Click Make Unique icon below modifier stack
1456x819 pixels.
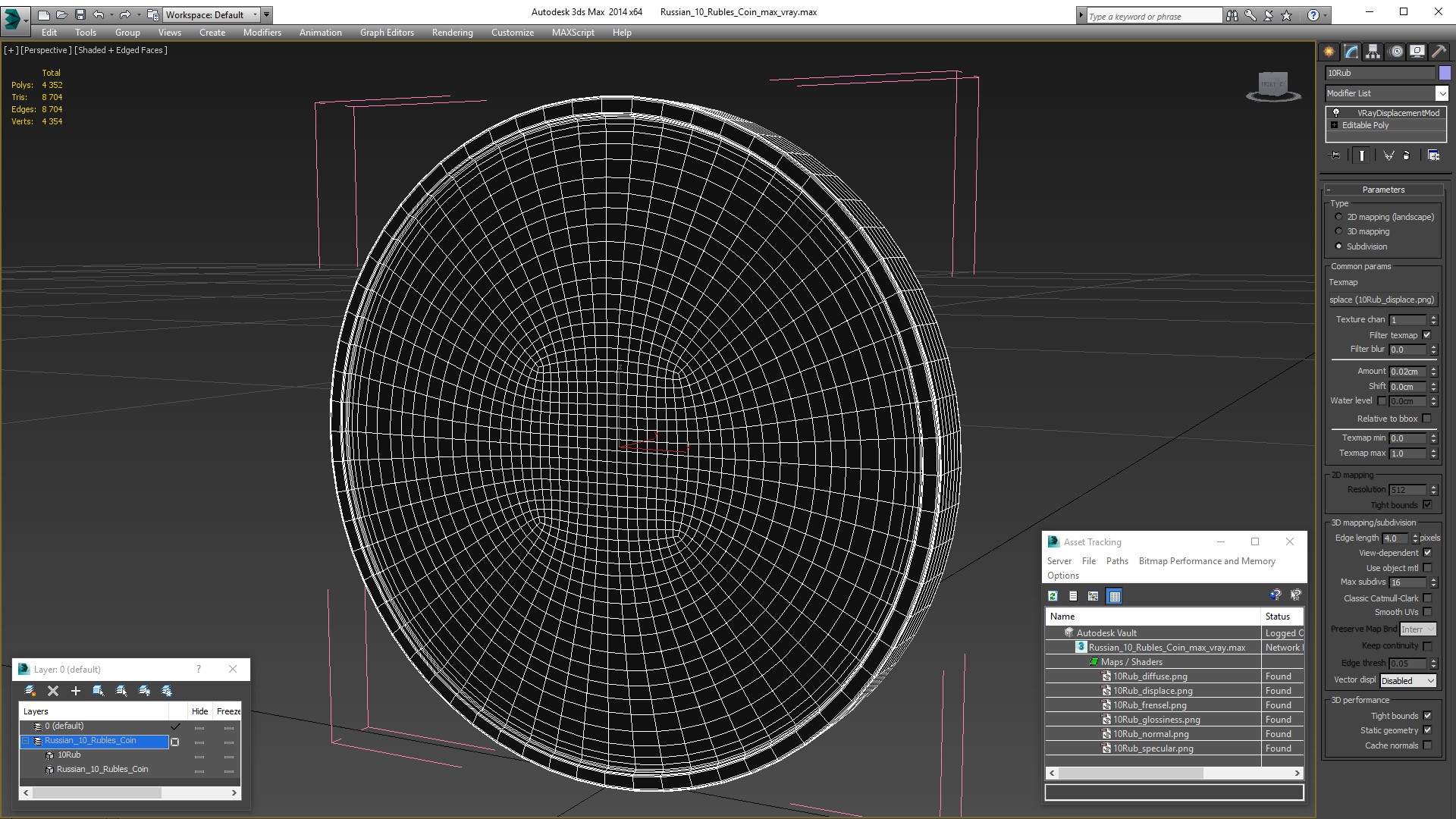coord(1389,155)
